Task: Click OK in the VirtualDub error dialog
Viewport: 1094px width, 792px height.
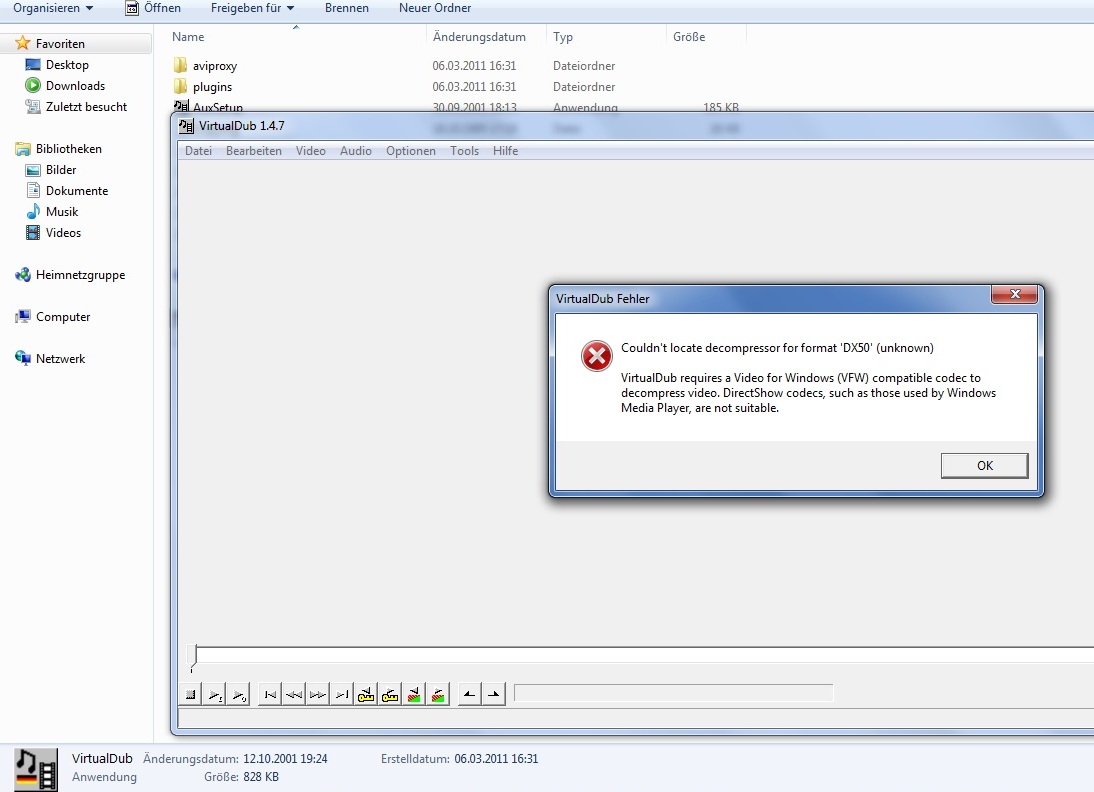Action: 984,466
